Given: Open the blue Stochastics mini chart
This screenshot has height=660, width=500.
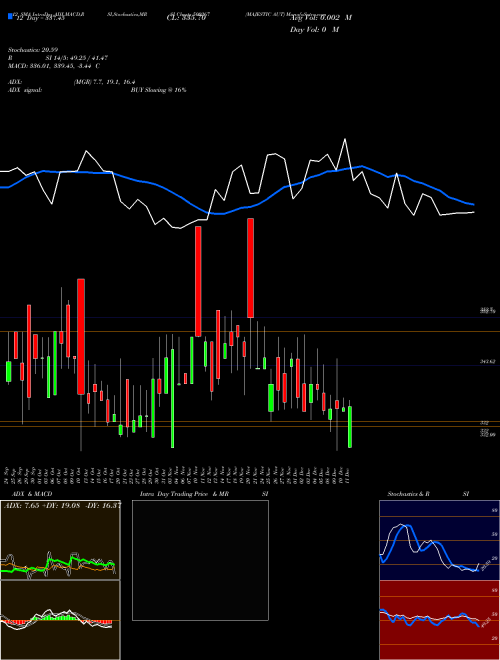Looking at the screenshot, I should [x=439, y=540].
